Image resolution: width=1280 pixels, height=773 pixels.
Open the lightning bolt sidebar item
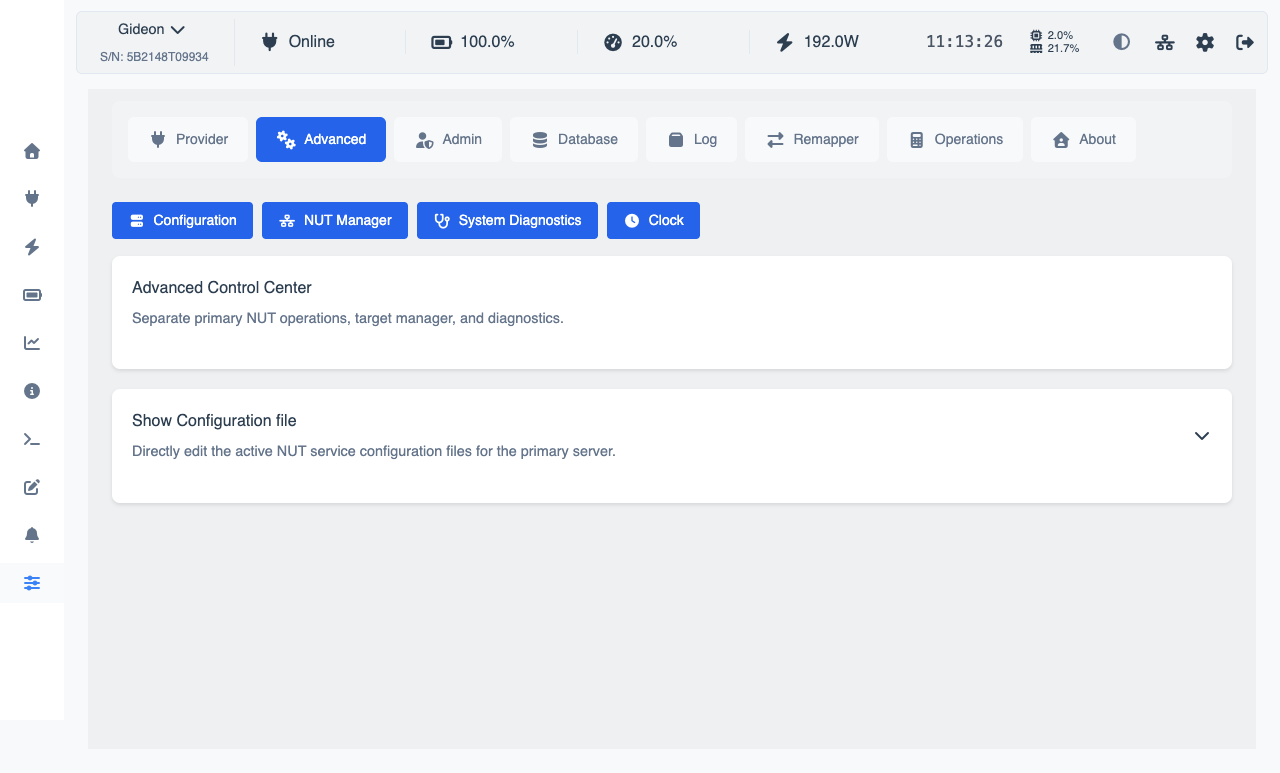coord(32,247)
